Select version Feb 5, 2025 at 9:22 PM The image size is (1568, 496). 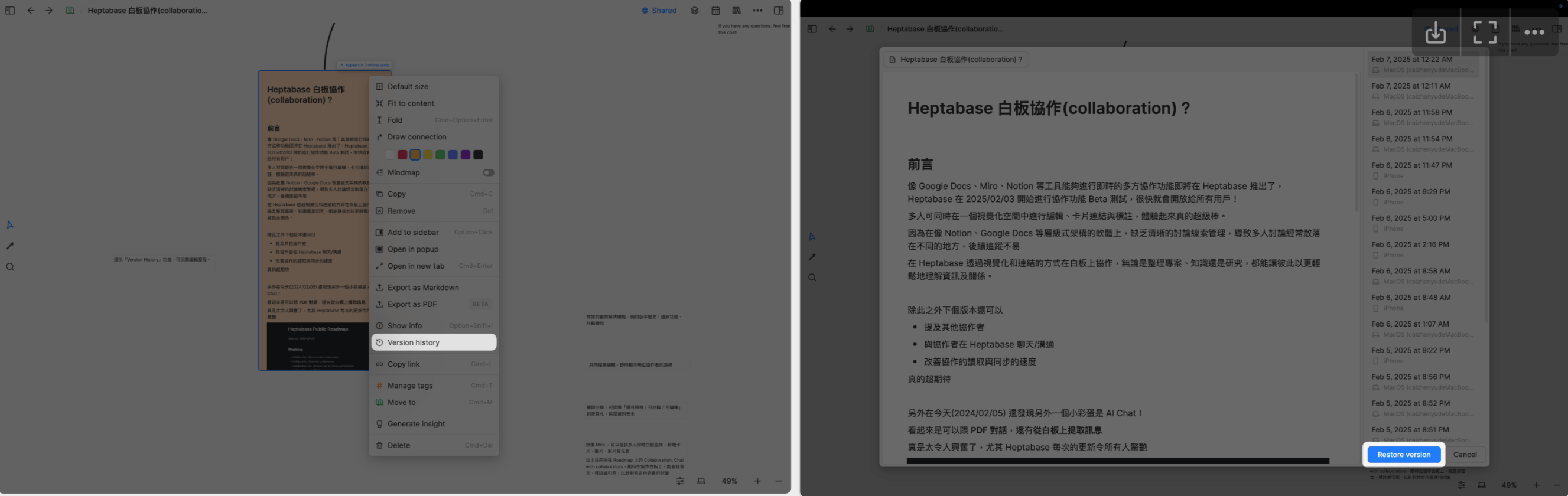(x=1423, y=355)
